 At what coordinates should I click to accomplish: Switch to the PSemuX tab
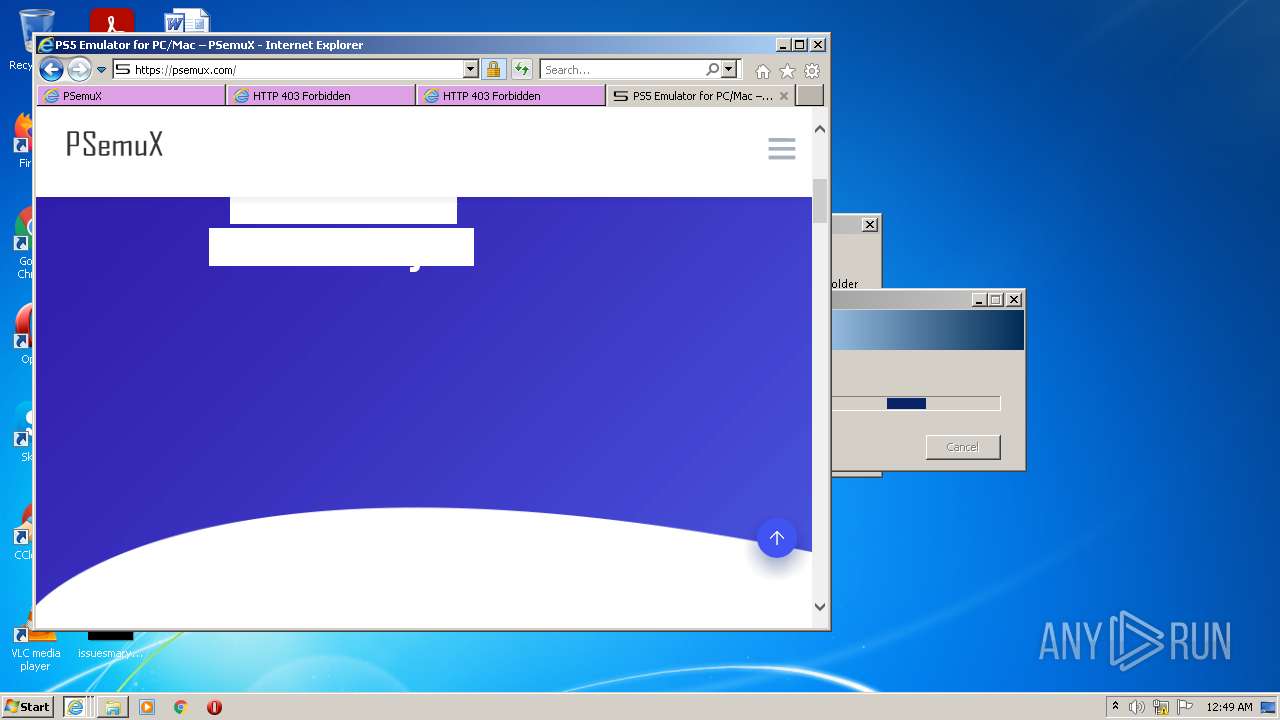[x=131, y=96]
